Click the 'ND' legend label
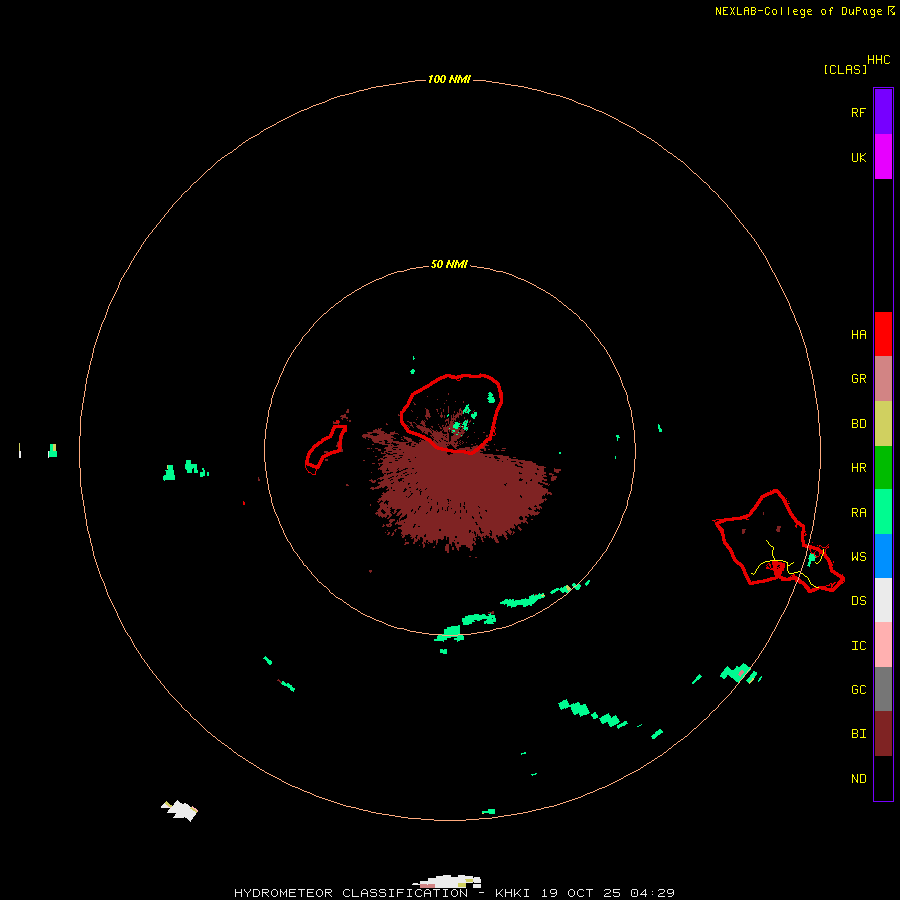Image resolution: width=900 pixels, height=900 pixels. pyautogui.click(x=858, y=778)
